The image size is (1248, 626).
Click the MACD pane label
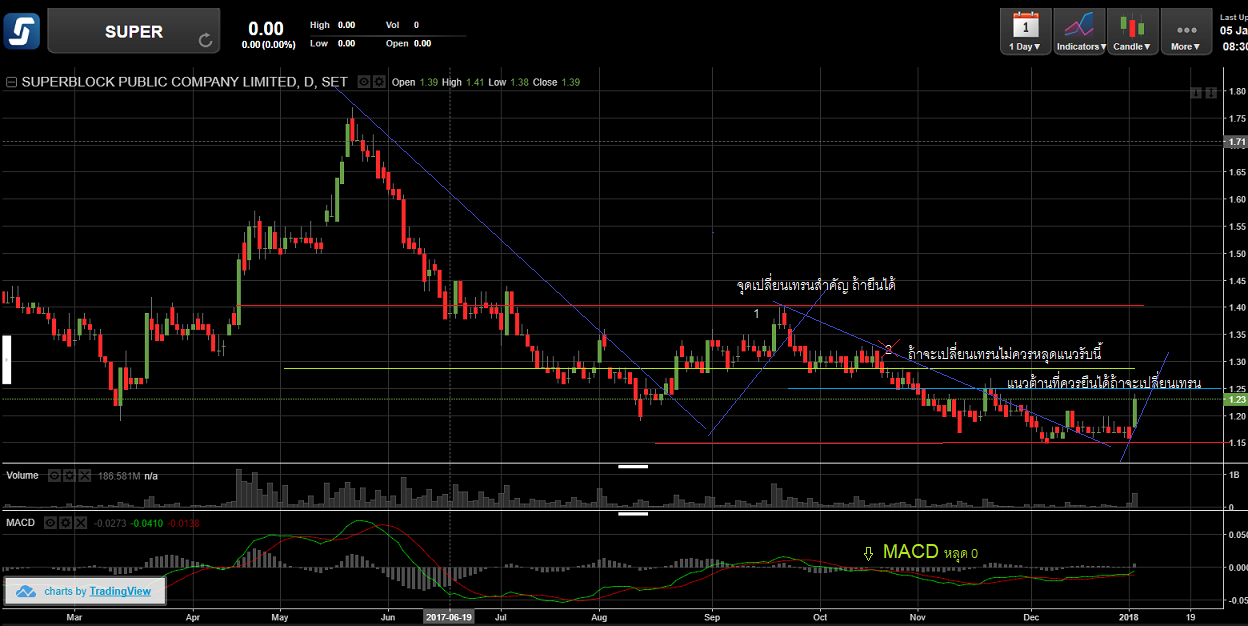[x=22, y=522]
